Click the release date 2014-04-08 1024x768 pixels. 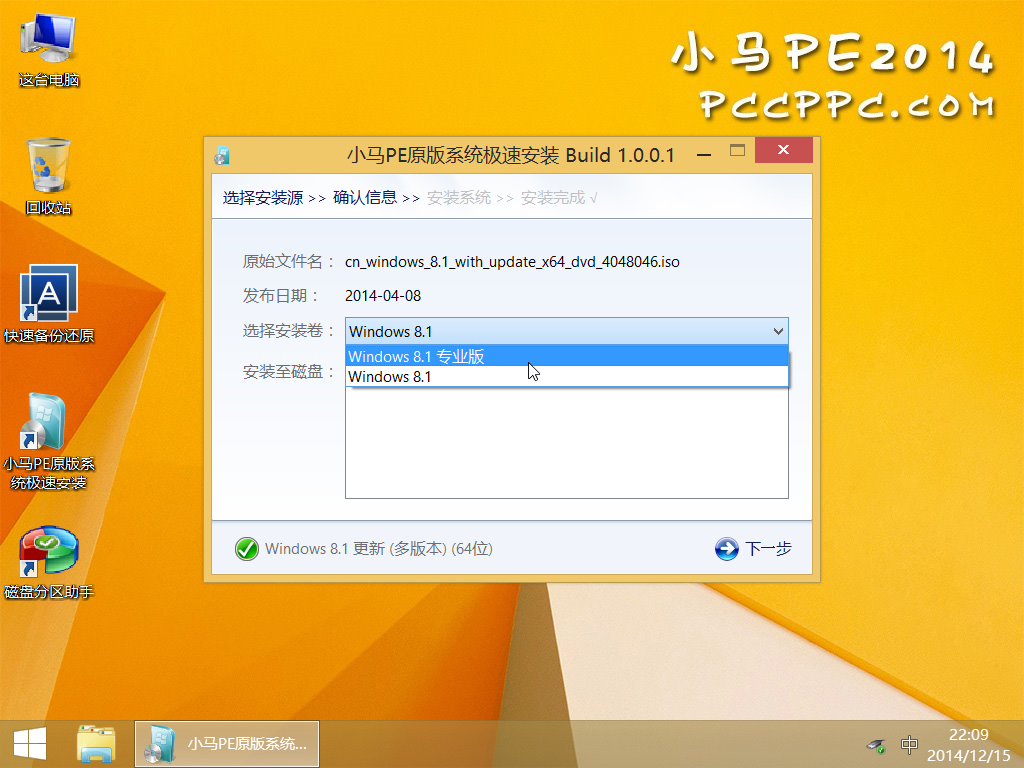tap(383, 296)
